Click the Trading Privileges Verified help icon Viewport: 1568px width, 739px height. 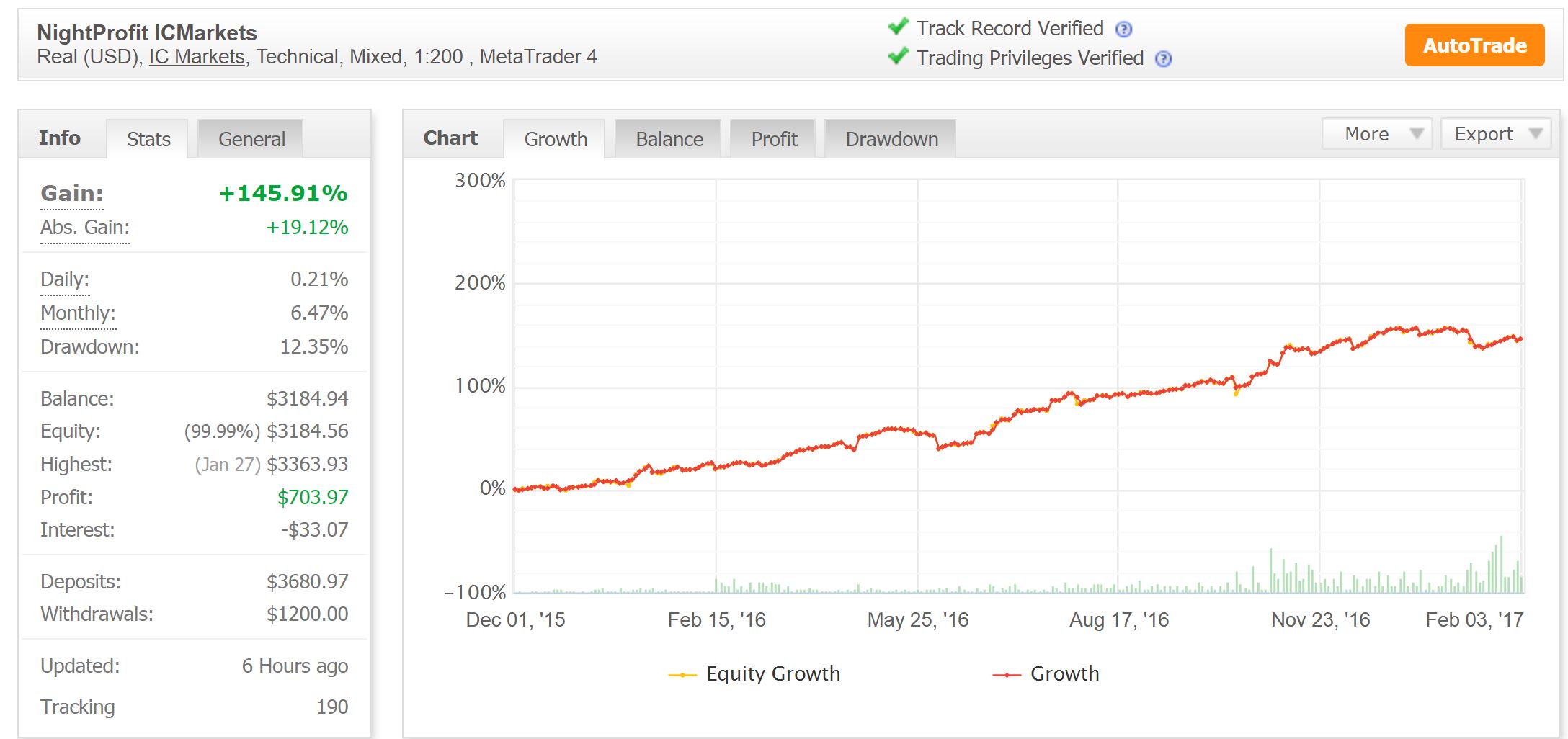click(1163, 59)
